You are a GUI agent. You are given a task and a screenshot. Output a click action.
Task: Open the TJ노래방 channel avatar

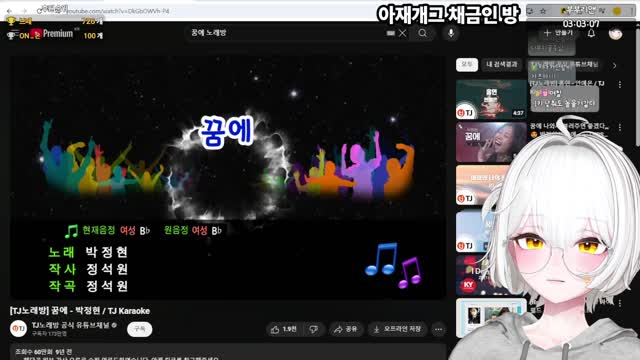pos(18,329)
